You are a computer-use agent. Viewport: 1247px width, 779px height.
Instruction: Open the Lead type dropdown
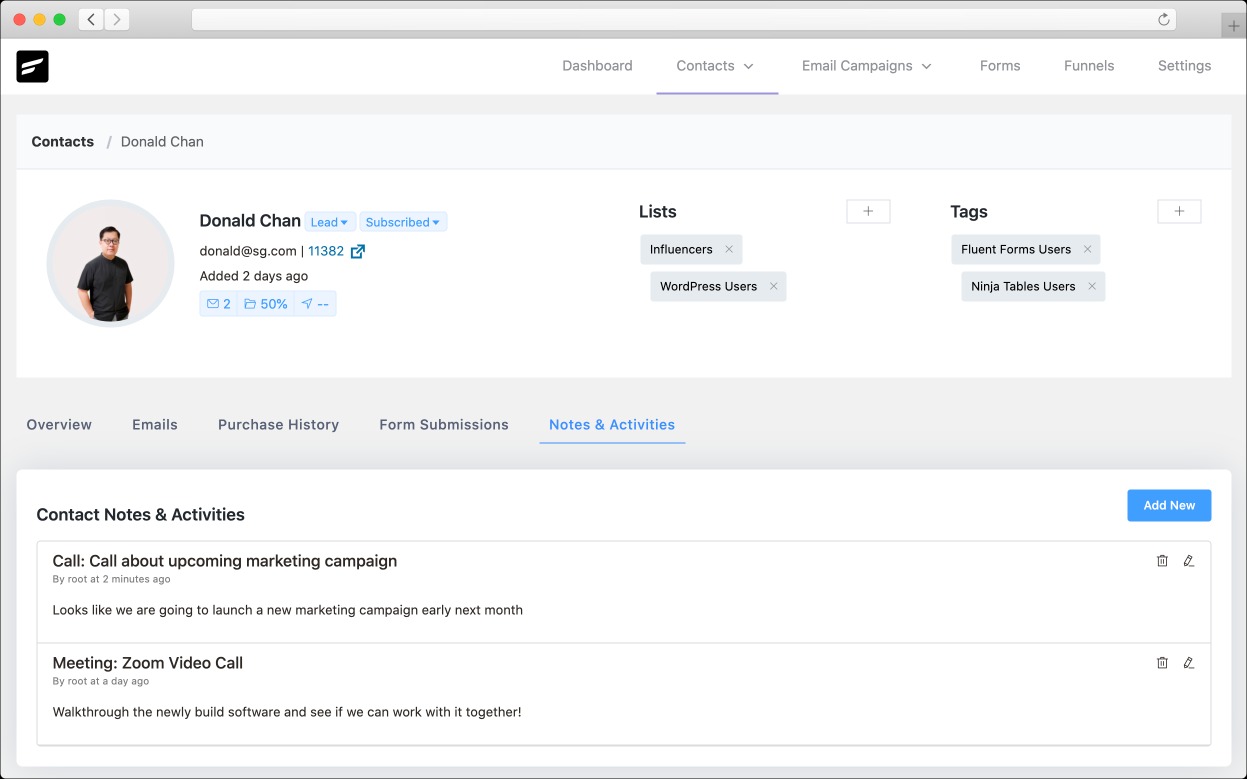click(330, 222)
